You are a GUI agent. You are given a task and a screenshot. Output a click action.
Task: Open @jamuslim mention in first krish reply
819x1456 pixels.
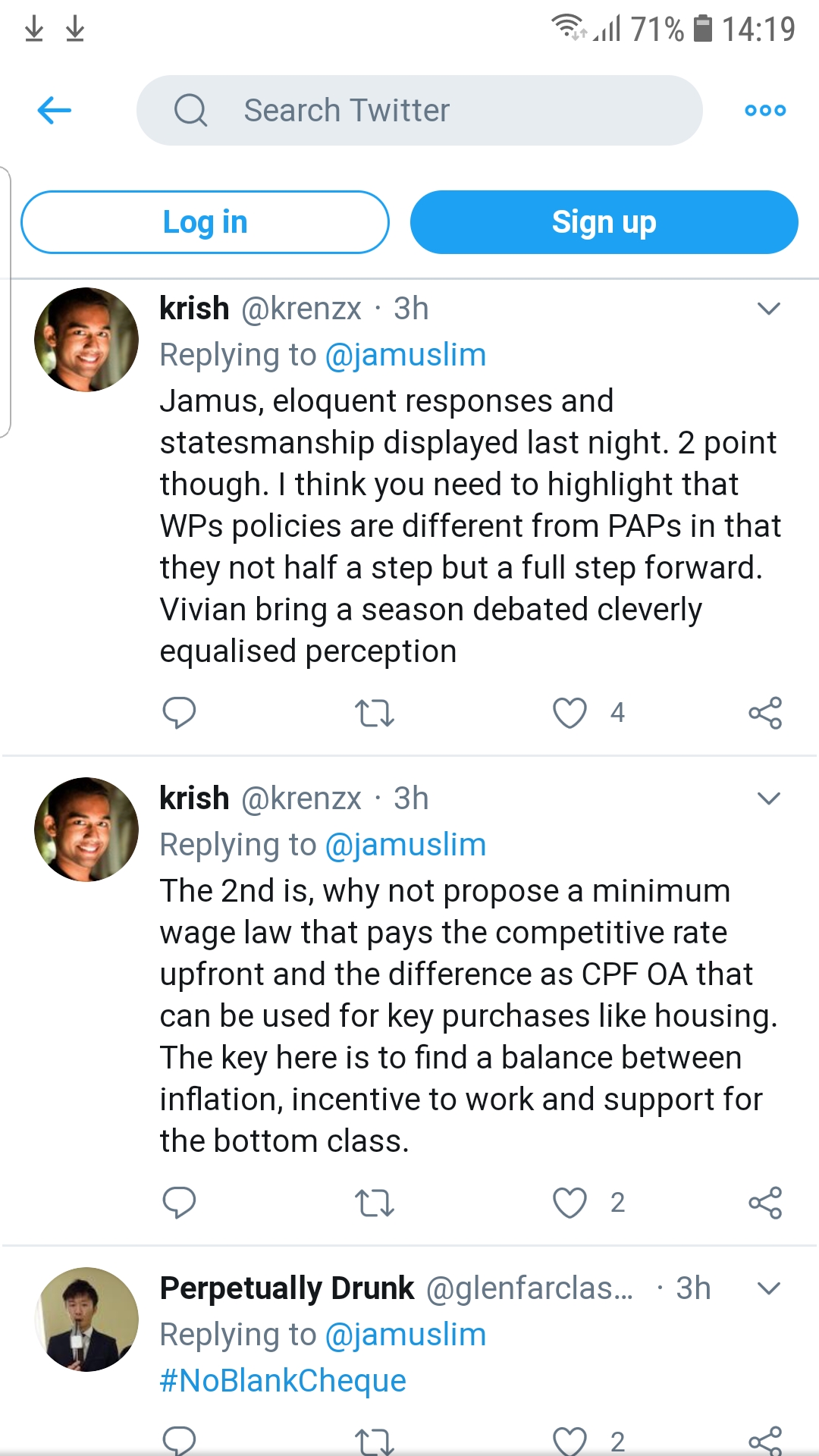pos(405,355)
